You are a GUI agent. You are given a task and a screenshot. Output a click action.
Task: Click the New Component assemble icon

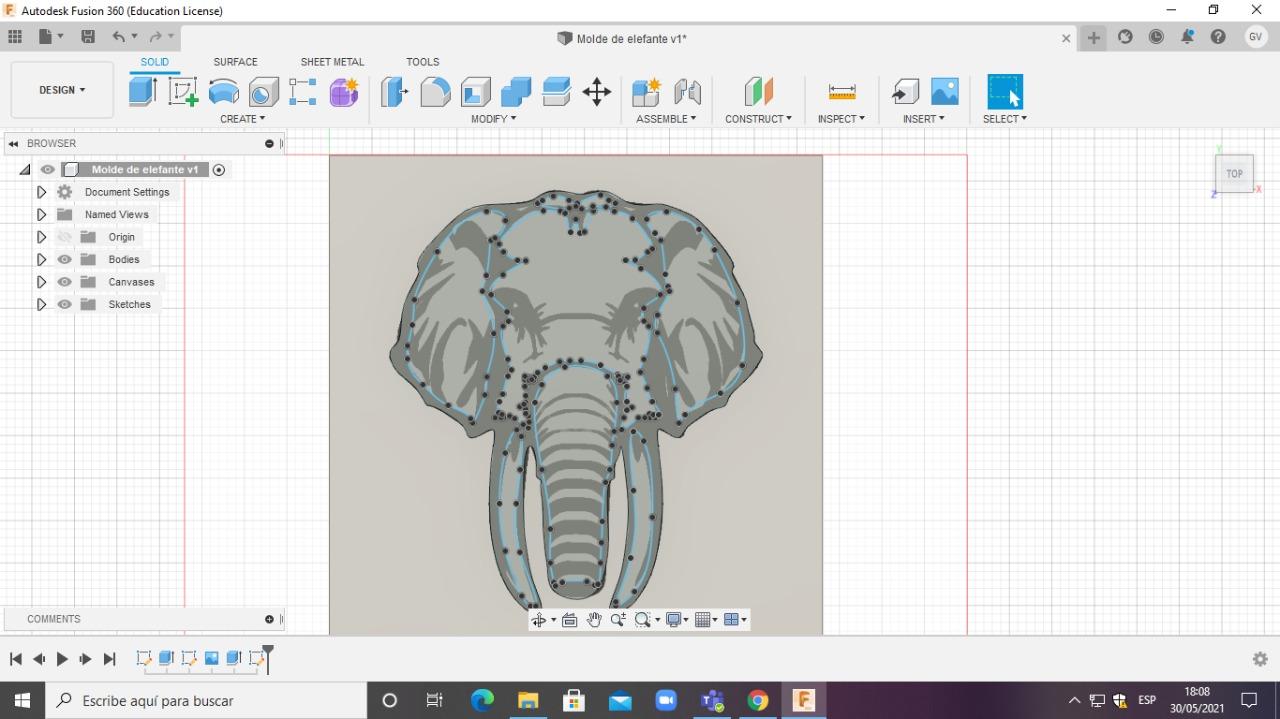[x=646, y=92]
